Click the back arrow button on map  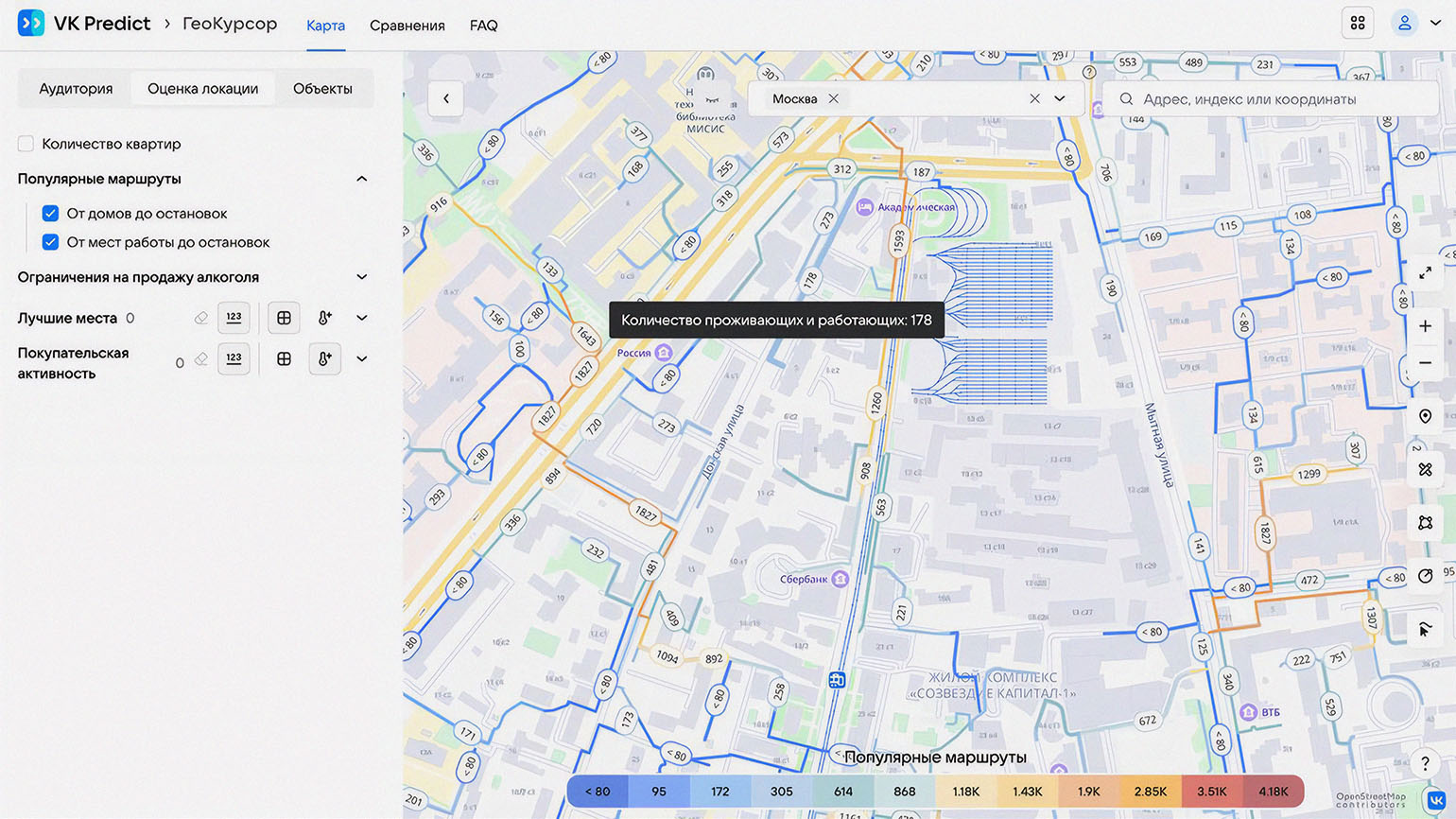[446, 98]
